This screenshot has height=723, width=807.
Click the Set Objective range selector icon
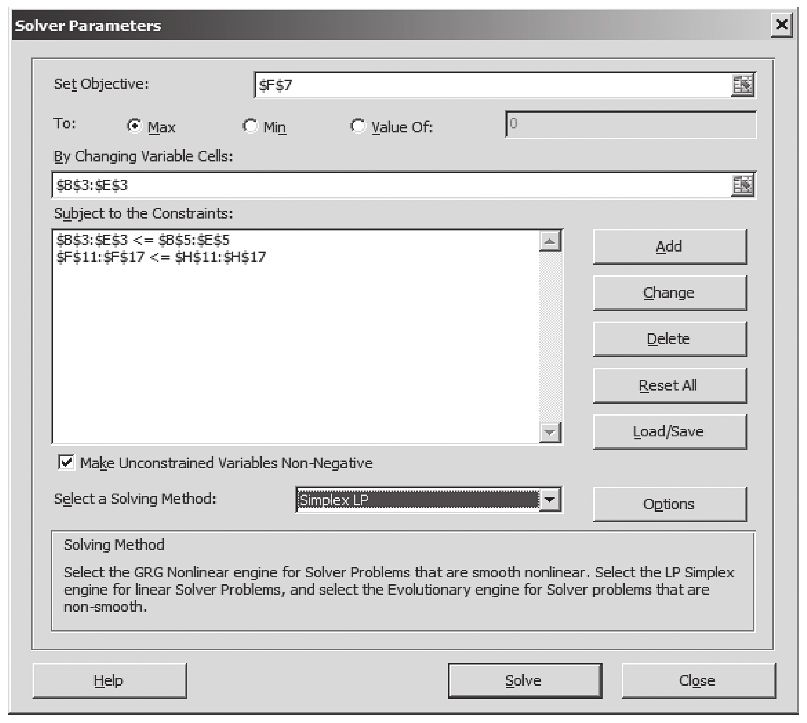click(742, 86)
